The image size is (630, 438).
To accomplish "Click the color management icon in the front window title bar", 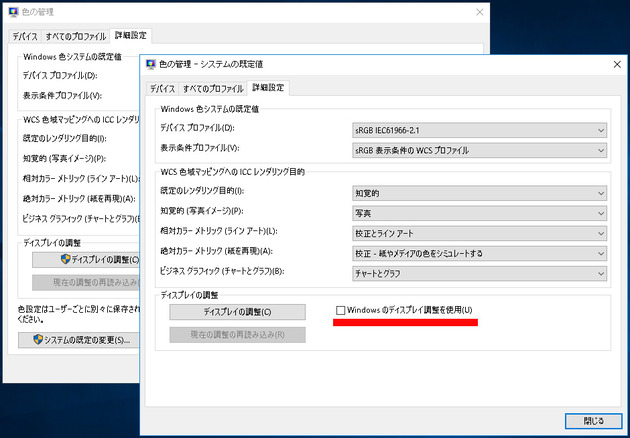I will pos(151,64).
